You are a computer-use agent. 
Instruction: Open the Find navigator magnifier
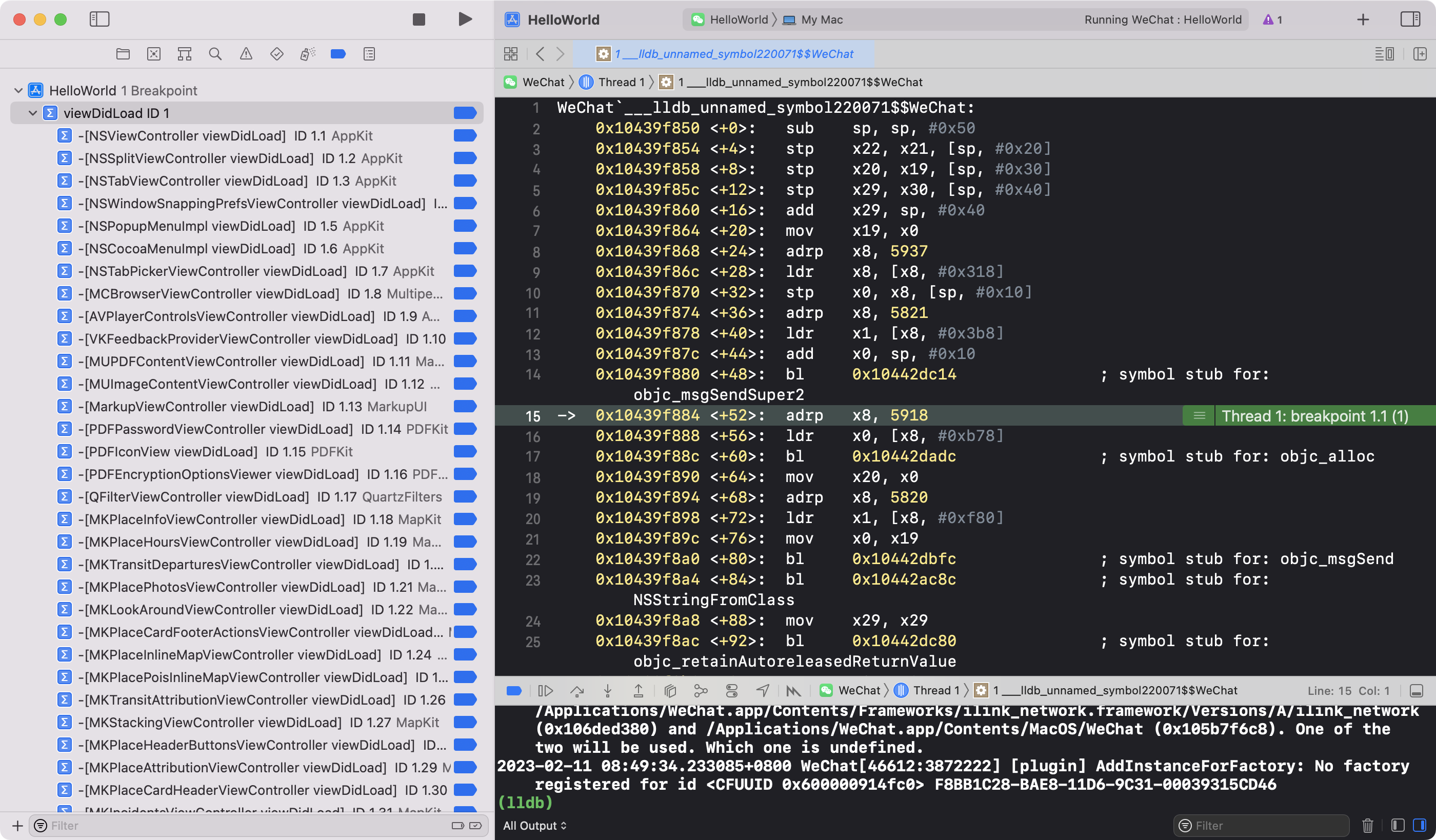pos(215,54)
